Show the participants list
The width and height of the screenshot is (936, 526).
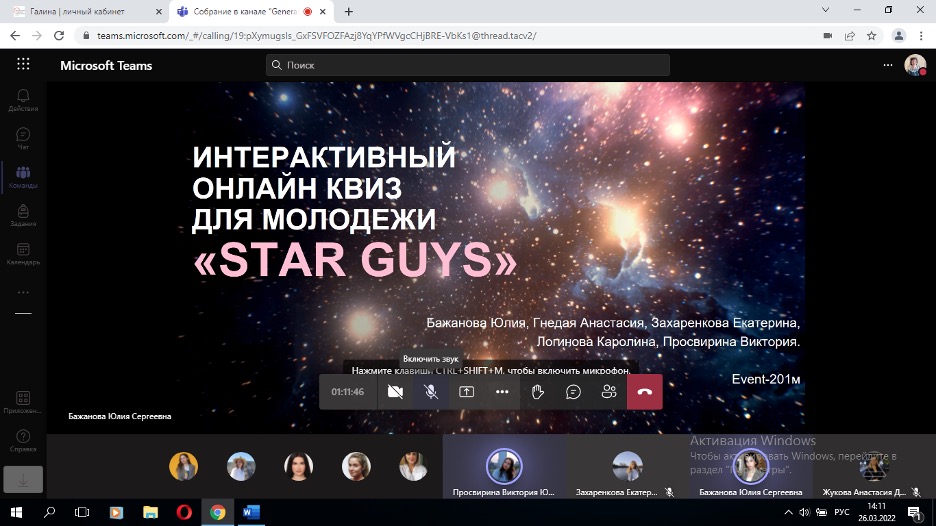click(x=609, y=392)
